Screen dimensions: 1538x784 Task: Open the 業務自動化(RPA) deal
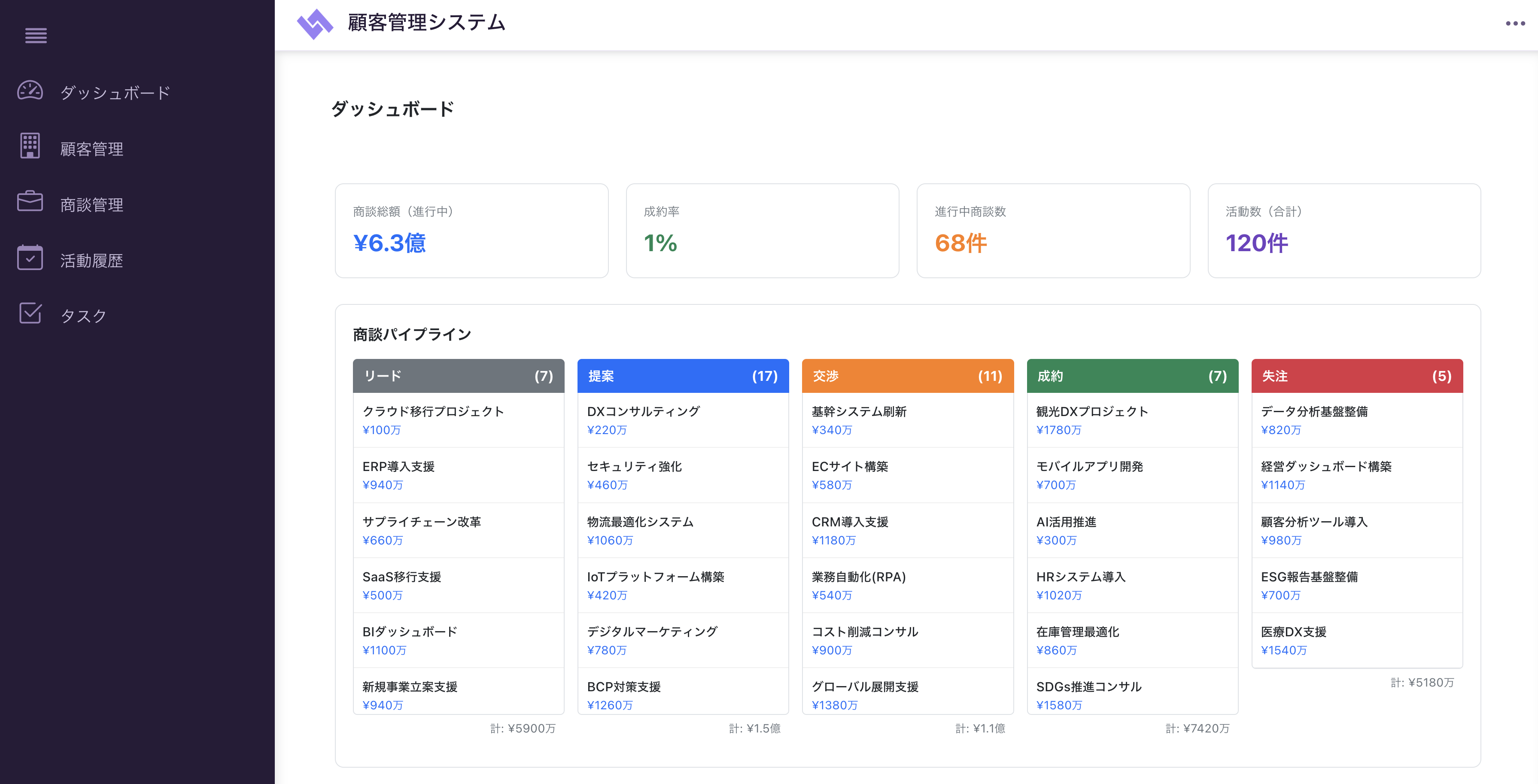tap(908, 585)
